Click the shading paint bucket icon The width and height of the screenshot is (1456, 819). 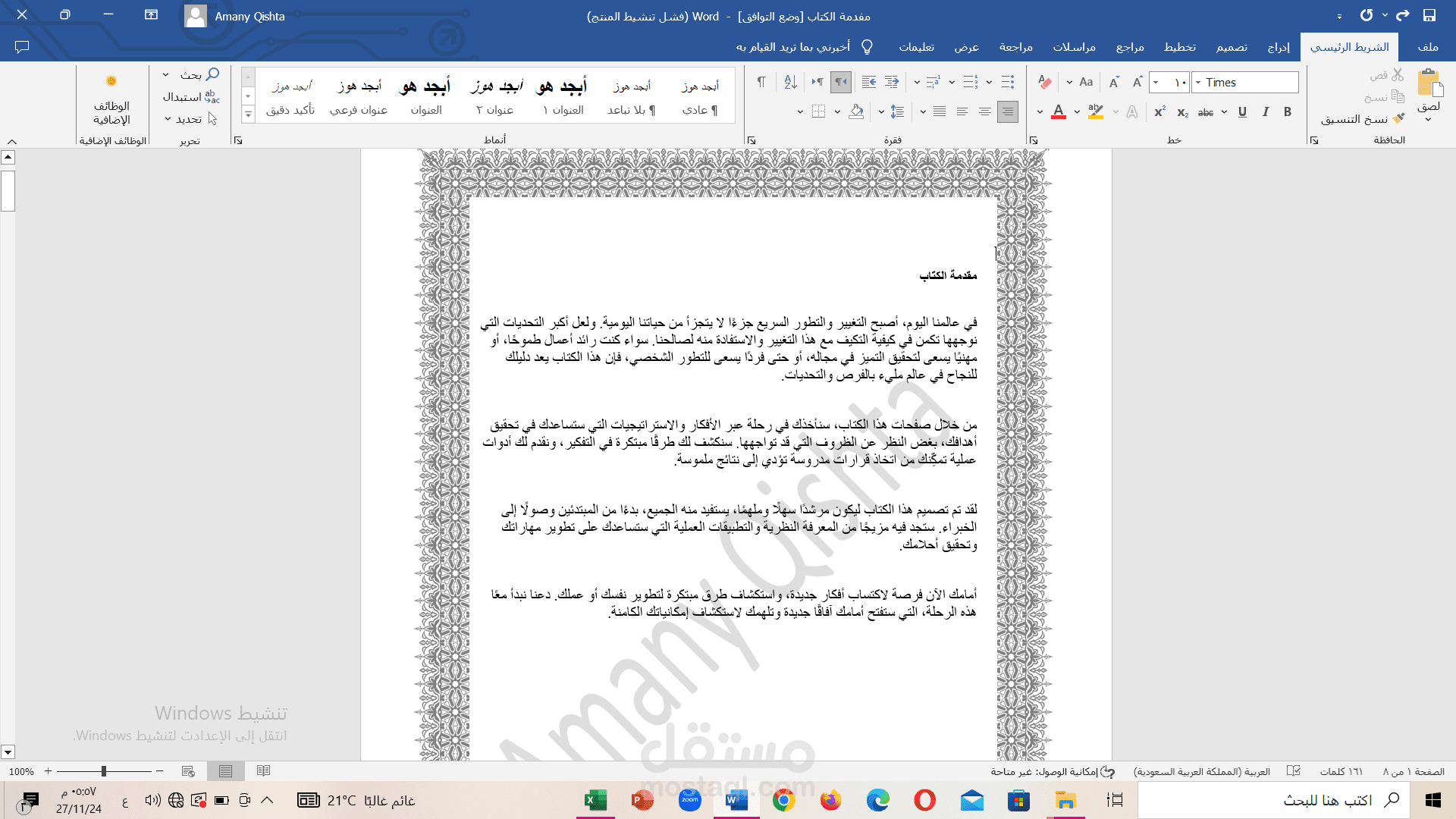[x=856, y=111]
